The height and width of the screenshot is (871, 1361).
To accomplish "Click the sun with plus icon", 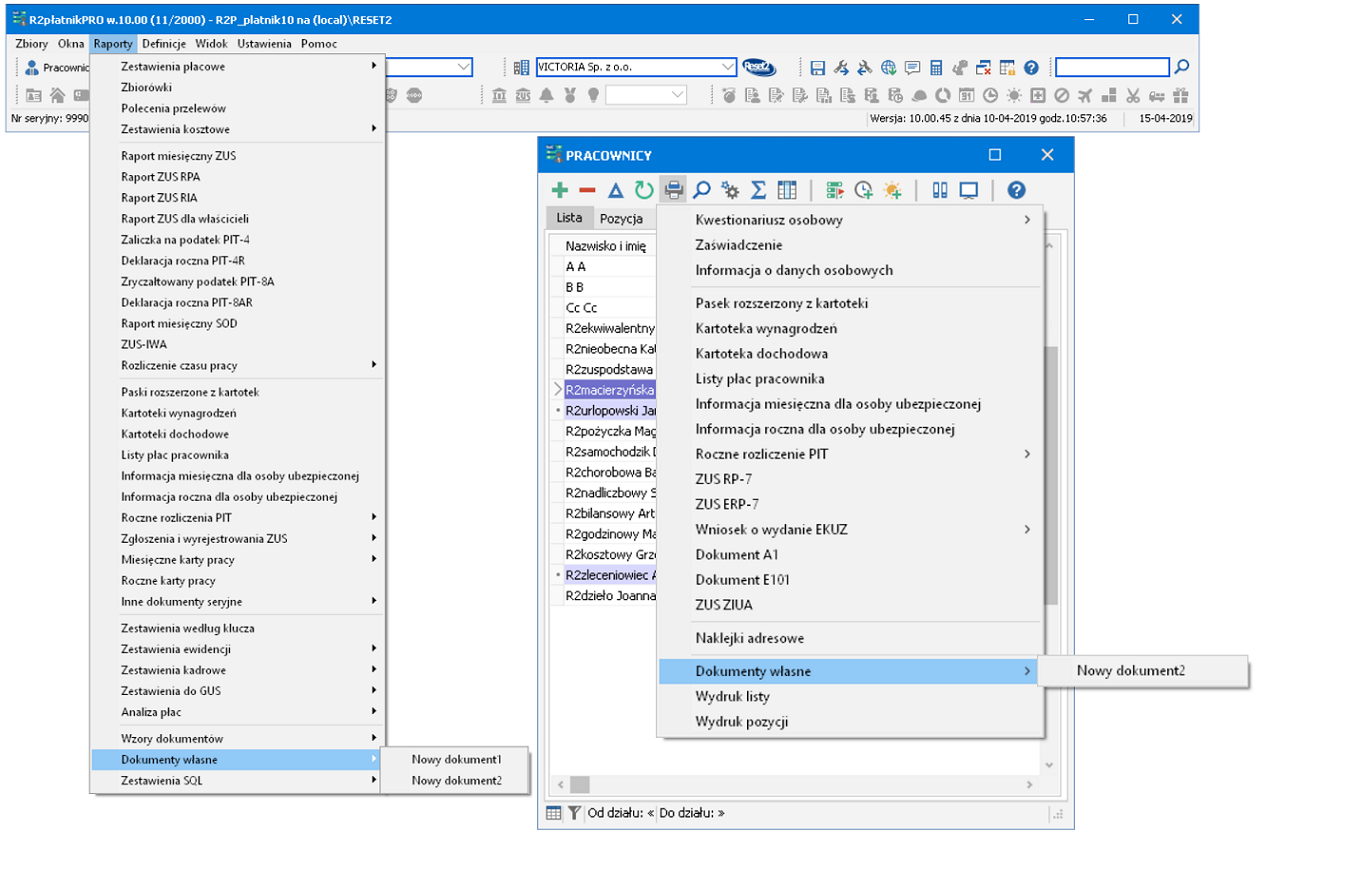I will [891, 190].
